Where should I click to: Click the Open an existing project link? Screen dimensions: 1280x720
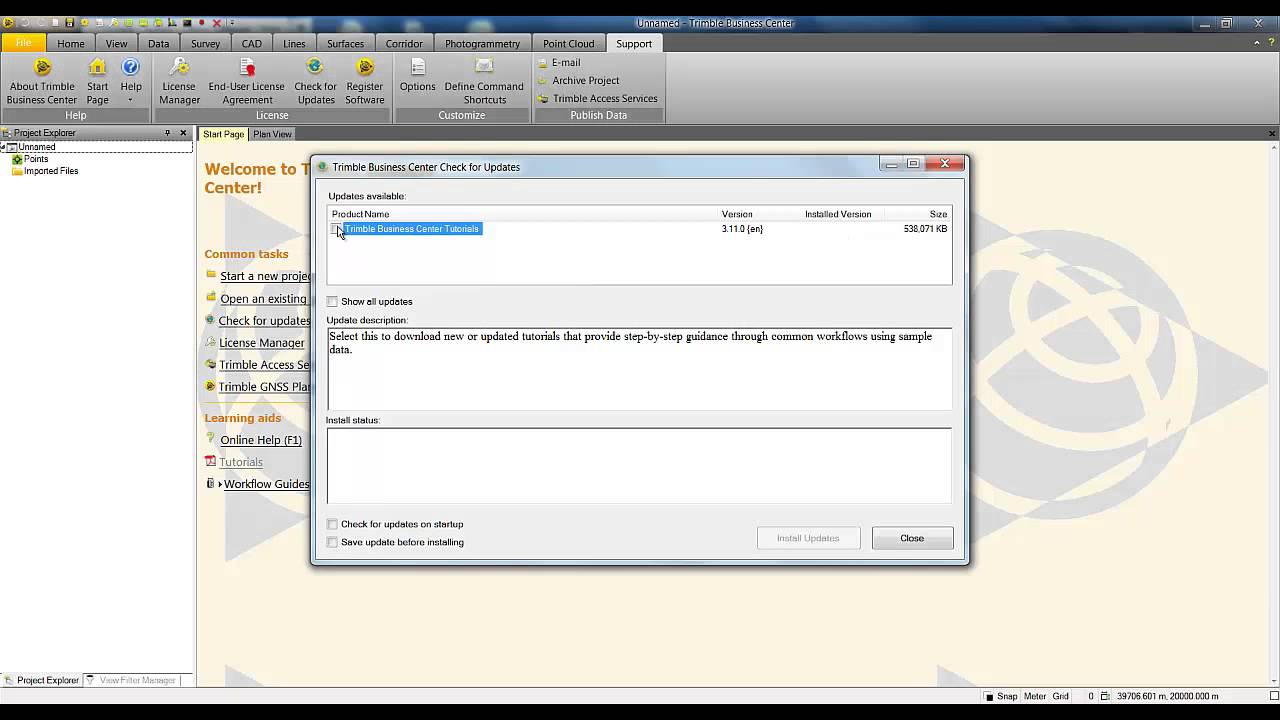[x=263, y=299]
